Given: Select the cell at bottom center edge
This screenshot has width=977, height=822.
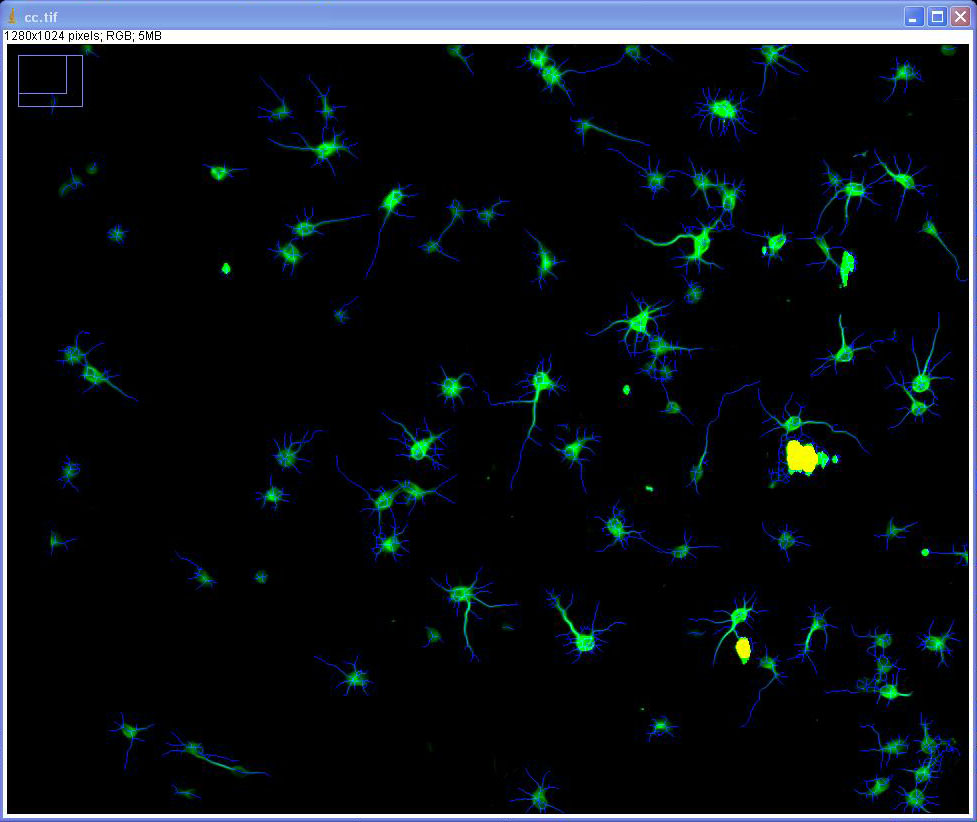Looking at the screenshot, I should (x=539, y=797).
